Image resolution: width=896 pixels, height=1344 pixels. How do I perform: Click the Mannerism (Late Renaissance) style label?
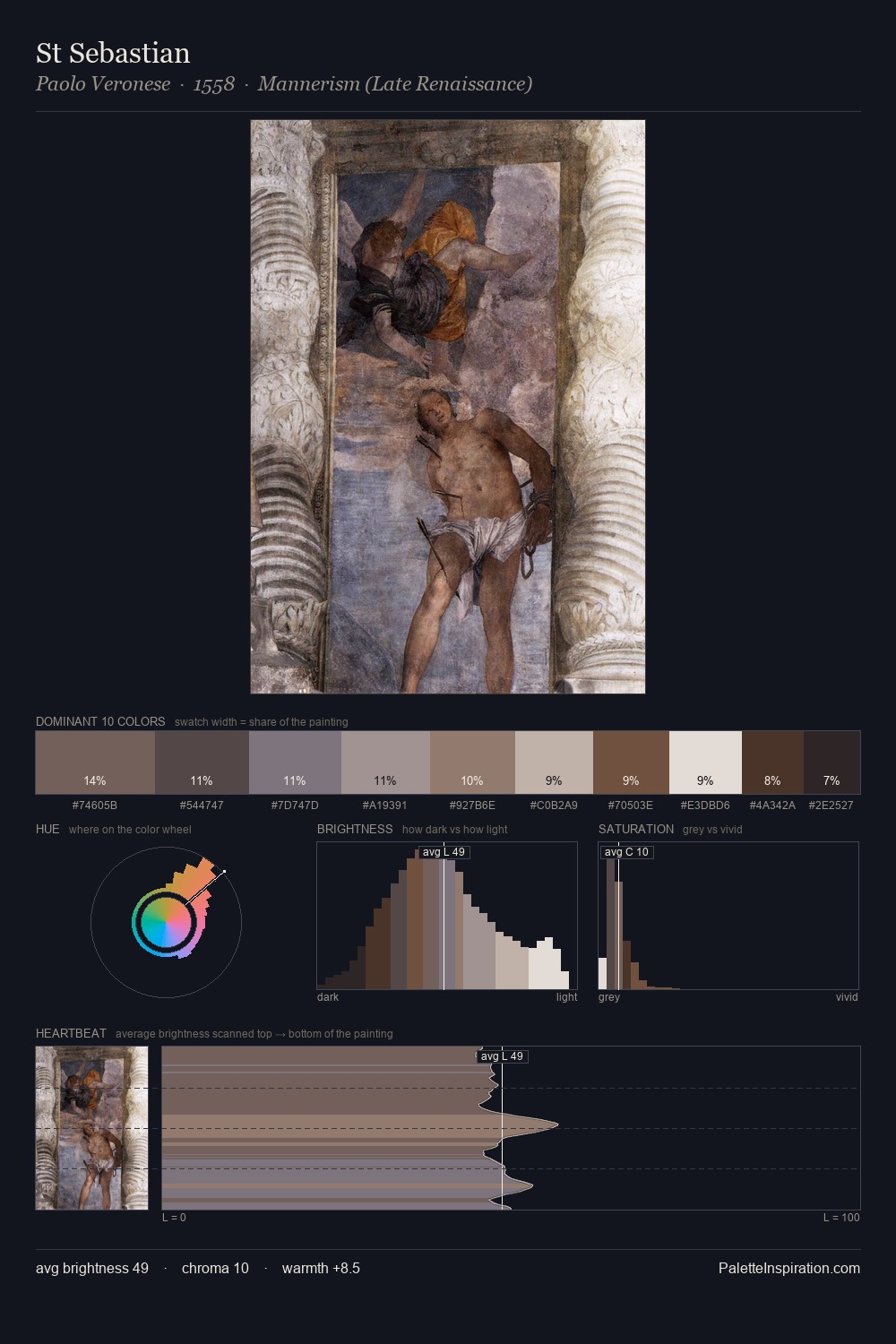(395, 84)
